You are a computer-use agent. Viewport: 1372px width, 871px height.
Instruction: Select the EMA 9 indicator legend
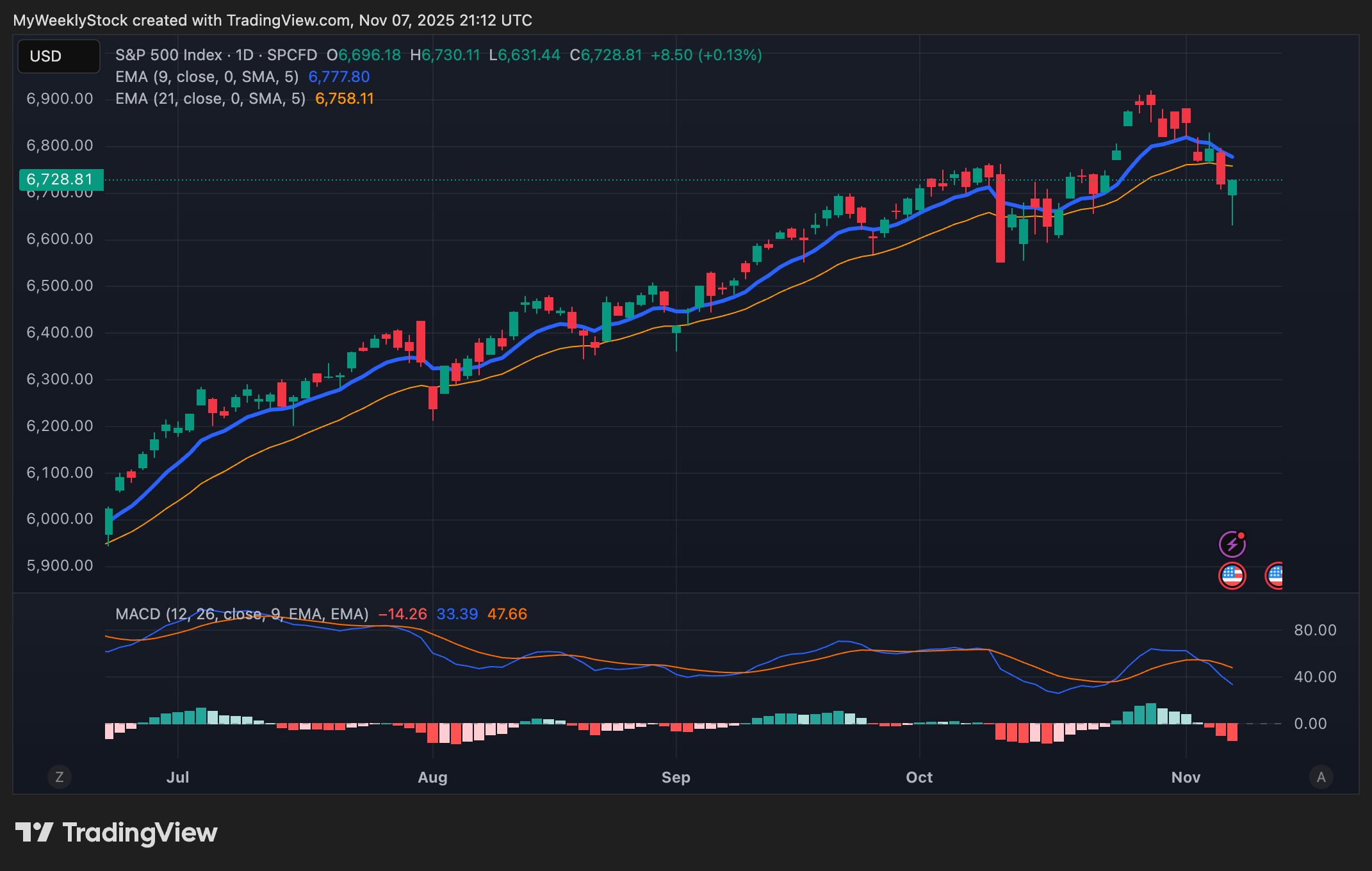click(206, 77)
